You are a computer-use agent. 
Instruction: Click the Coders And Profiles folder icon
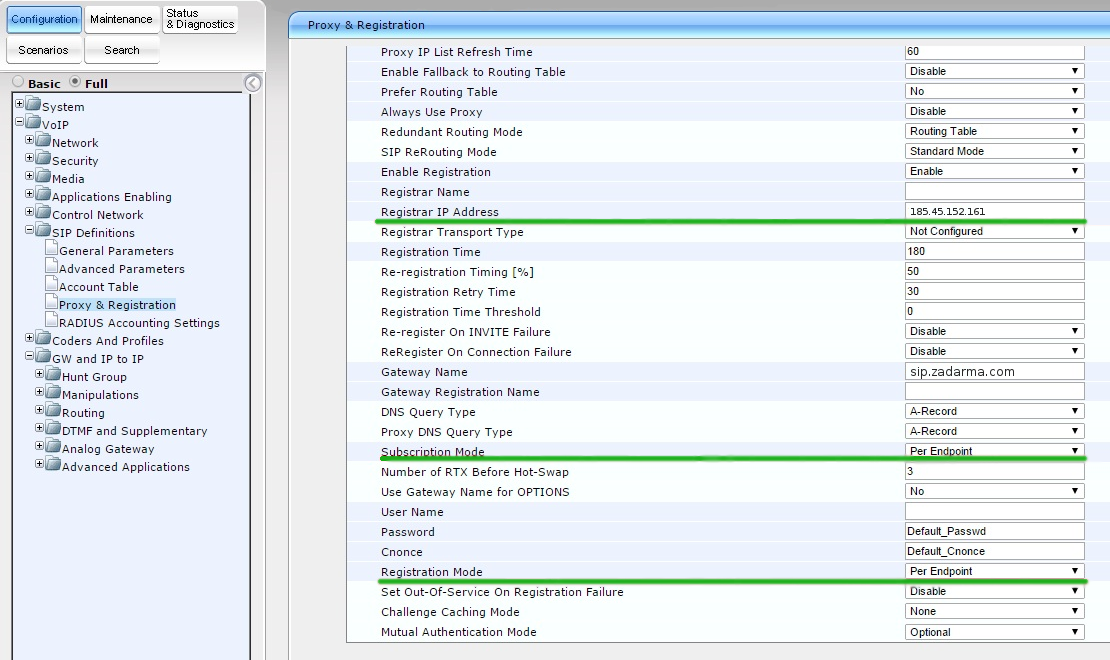(x=43, y=340)
